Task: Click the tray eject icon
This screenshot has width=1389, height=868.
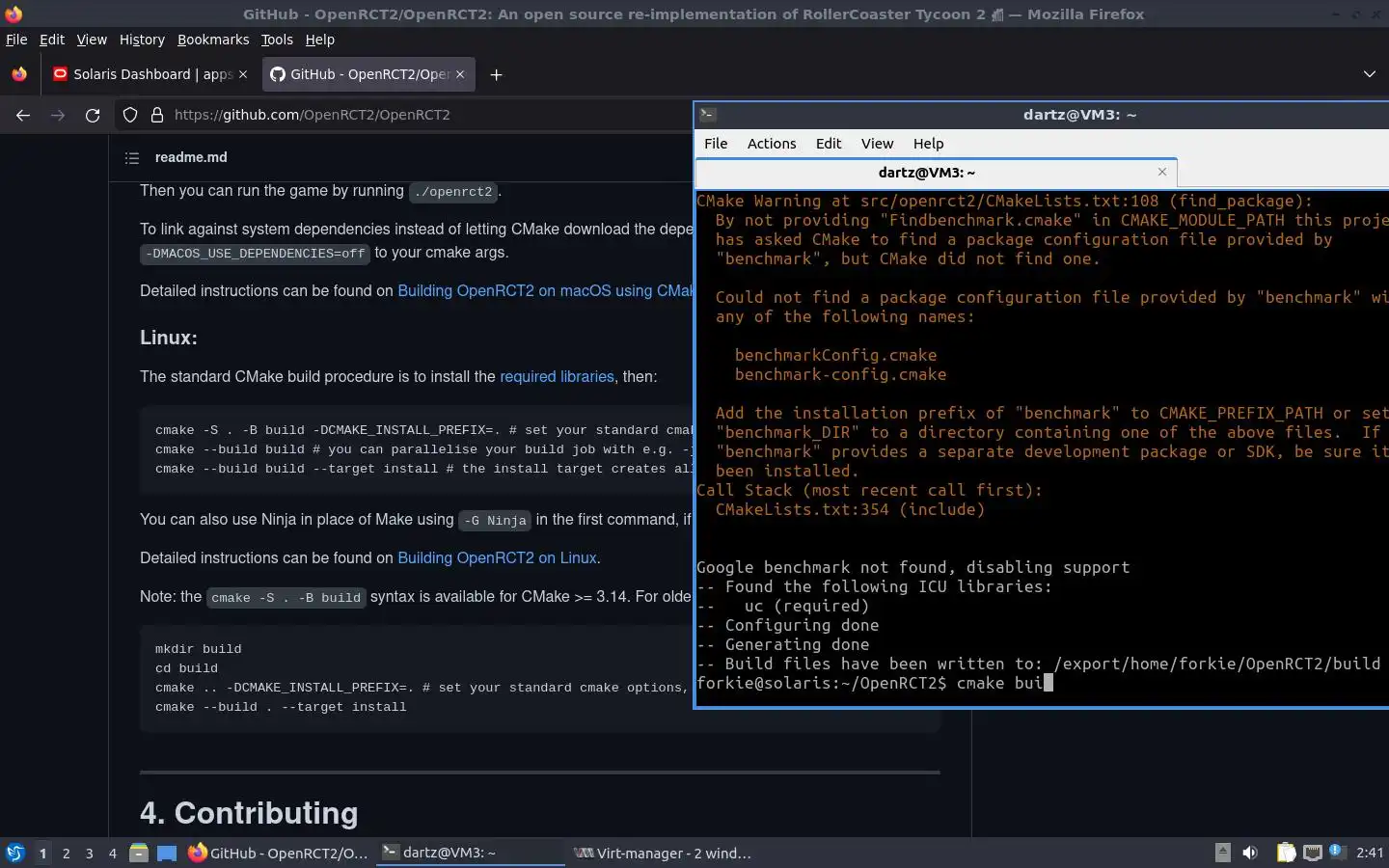Action: point(1222,853)
